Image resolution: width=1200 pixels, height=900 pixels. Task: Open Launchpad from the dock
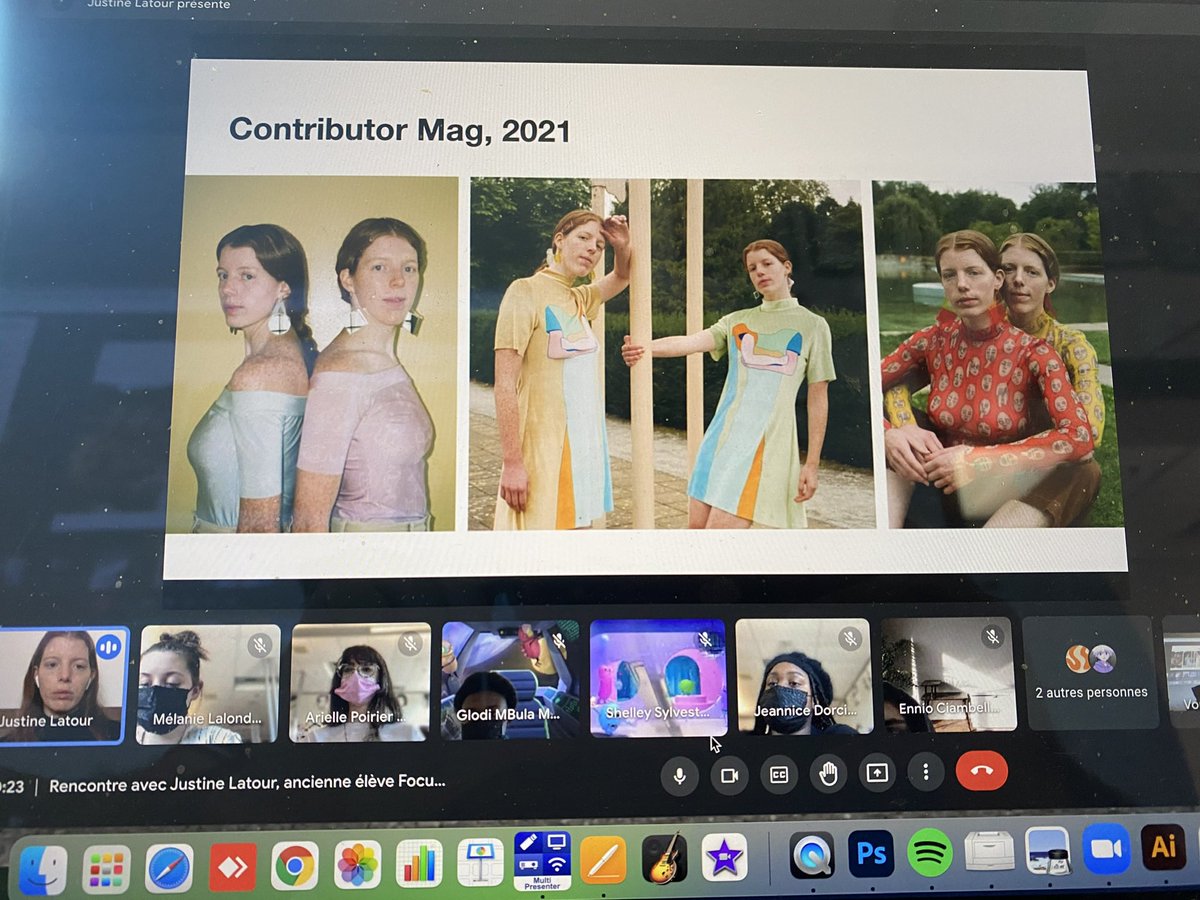coord(106,869)
